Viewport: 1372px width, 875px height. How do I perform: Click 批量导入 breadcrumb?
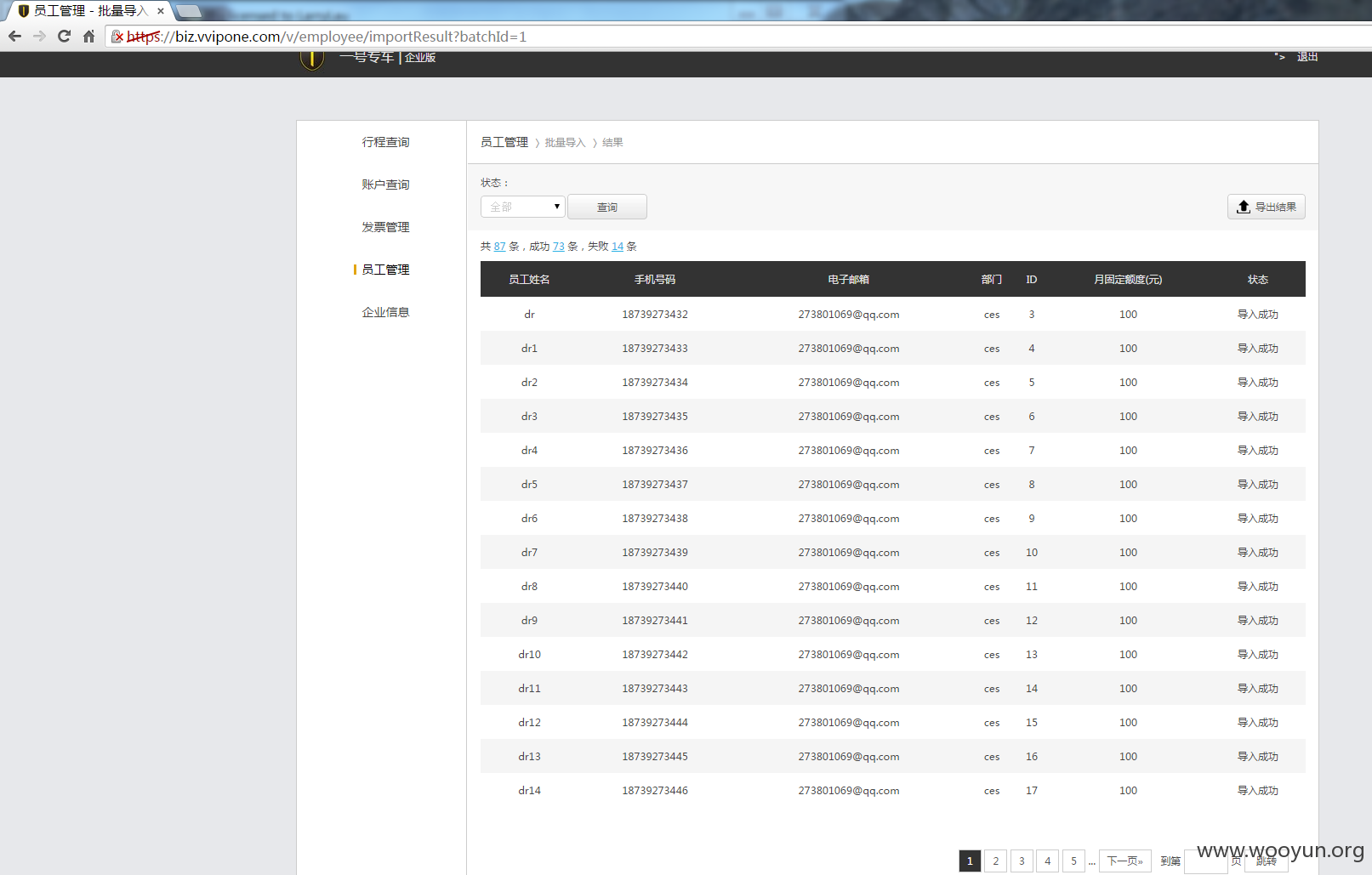click(x=565, y=143)
